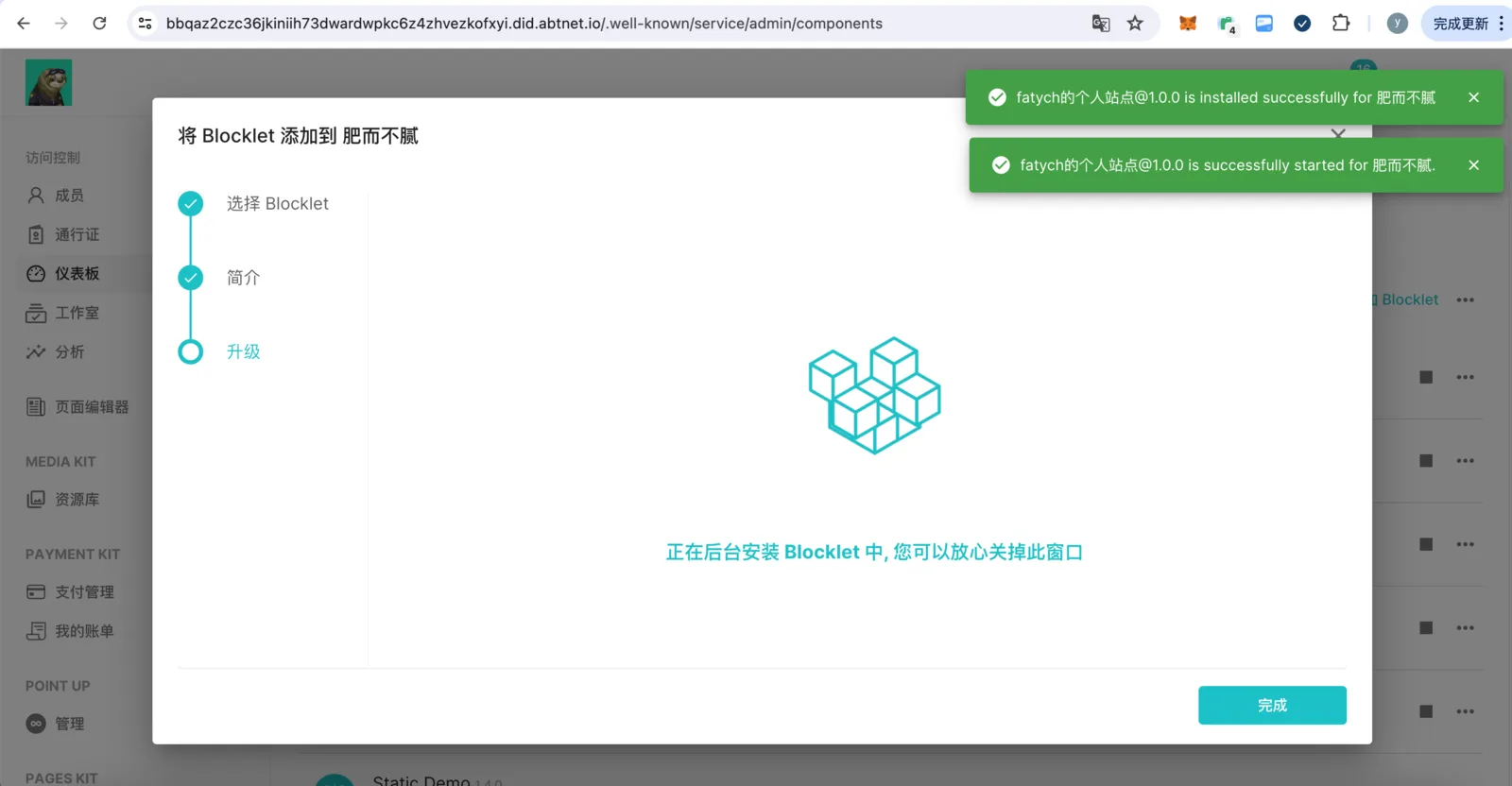The image size is (1512, 786).
Task: Click the 仪表板 gauge icon
Action: pos(36,273)
